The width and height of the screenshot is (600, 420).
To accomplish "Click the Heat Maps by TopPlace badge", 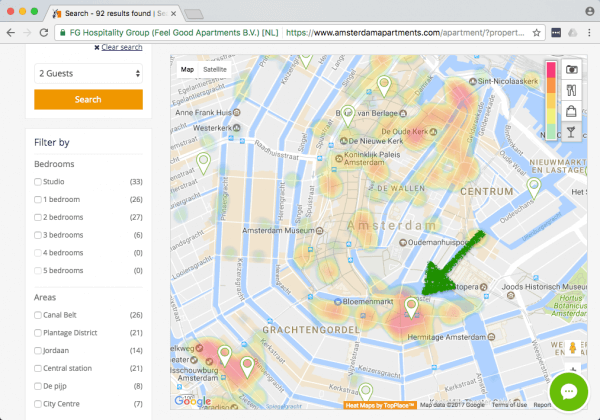I will (x=380, y=405).
